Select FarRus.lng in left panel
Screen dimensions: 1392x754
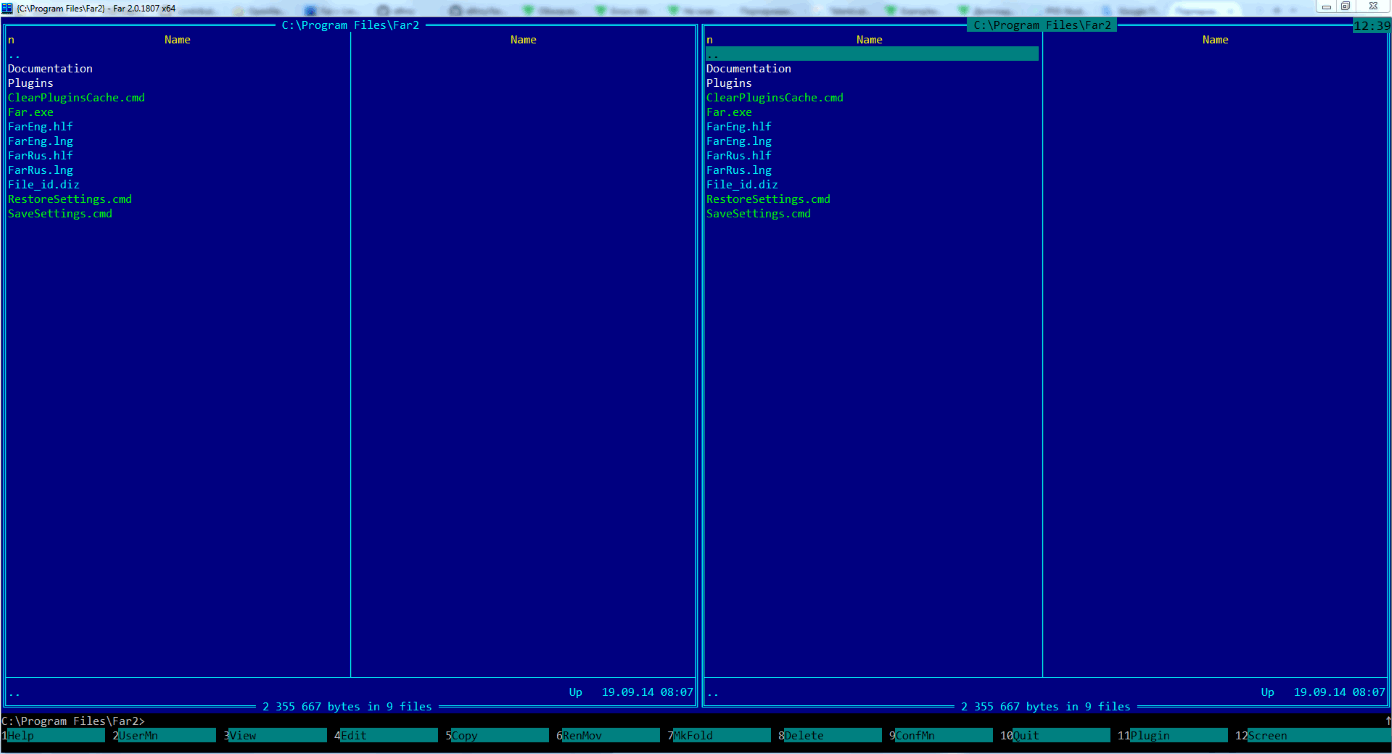40,170
